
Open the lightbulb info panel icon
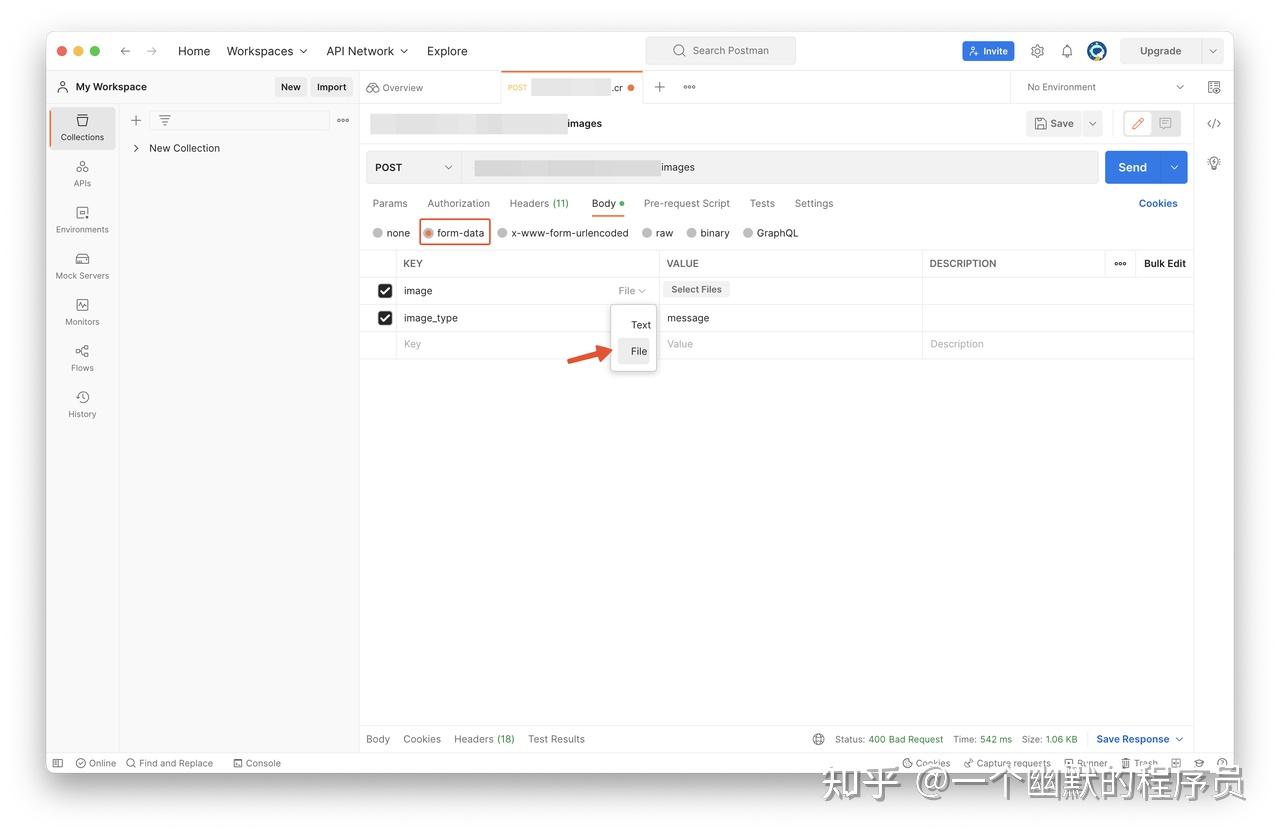tap(1214, 162)
